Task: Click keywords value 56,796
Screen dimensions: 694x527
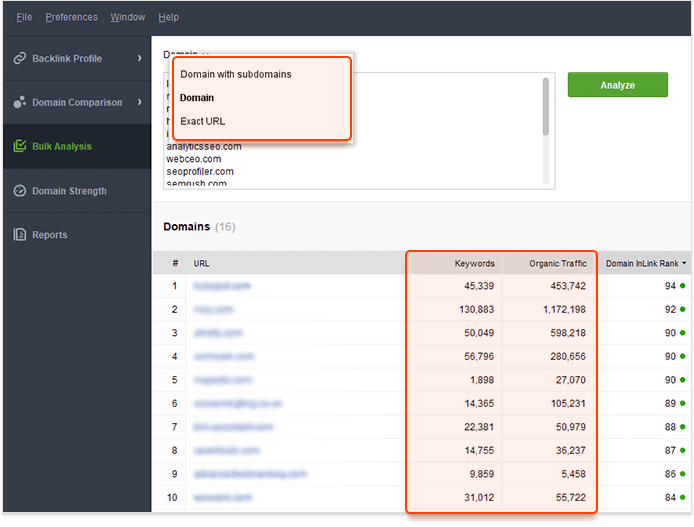Action: 479,356
